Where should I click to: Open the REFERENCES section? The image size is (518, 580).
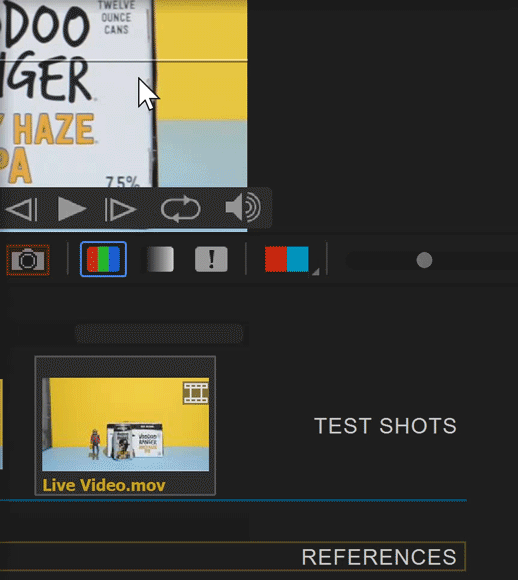click(232, 557)
